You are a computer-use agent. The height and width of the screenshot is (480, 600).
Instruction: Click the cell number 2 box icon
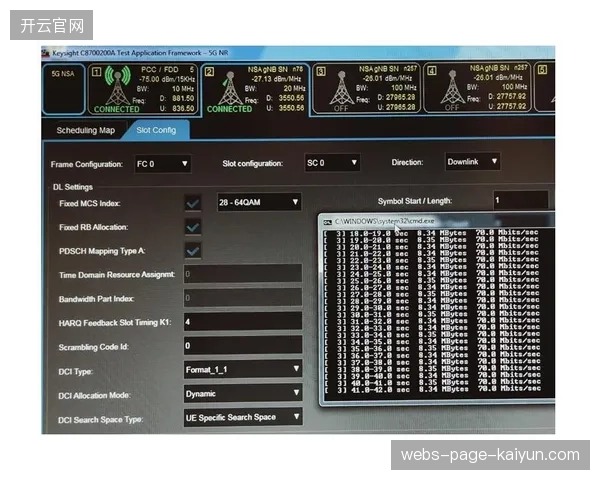click(x=209, y=72)
